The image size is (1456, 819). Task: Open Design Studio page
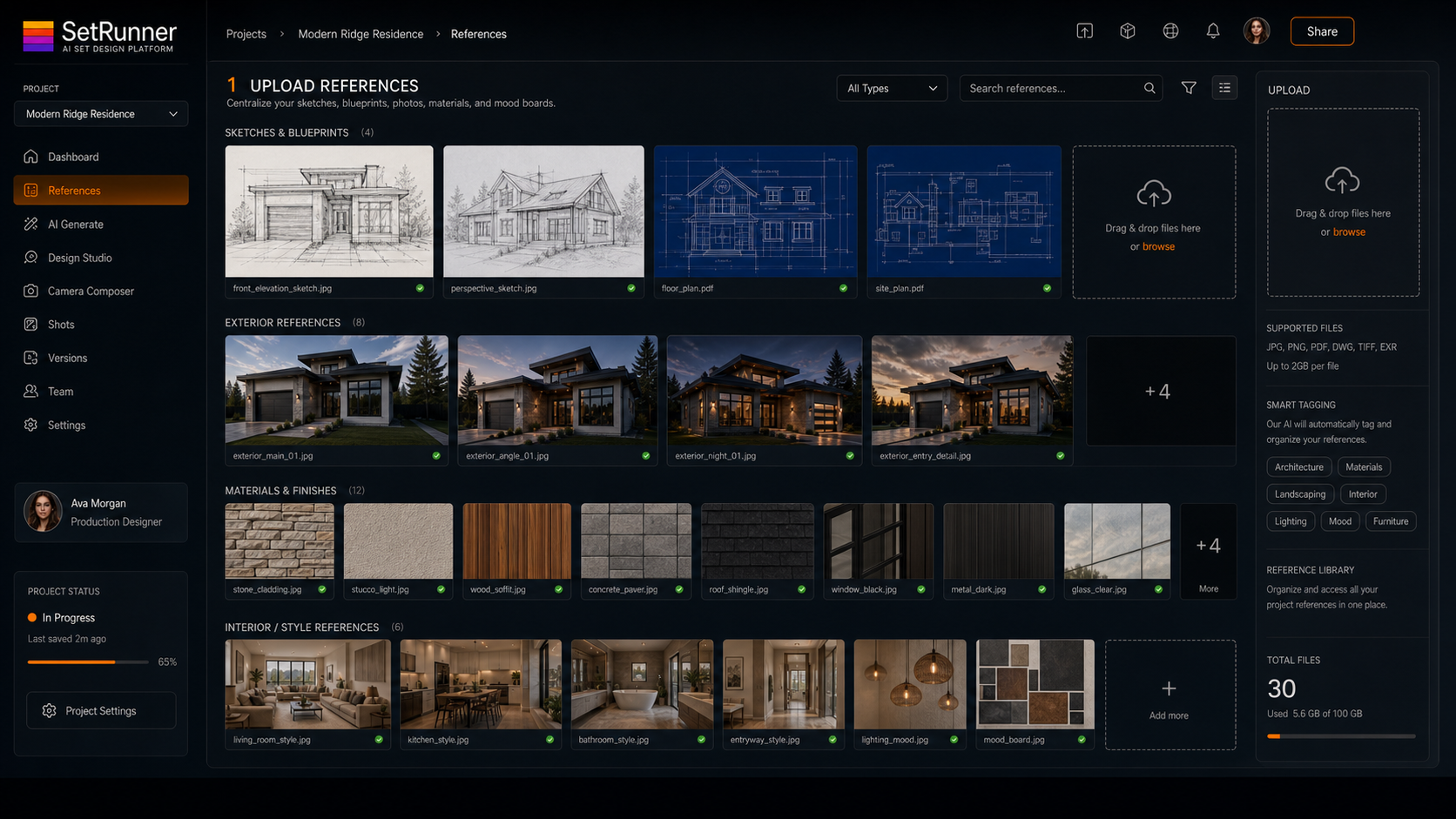[101, 258]
